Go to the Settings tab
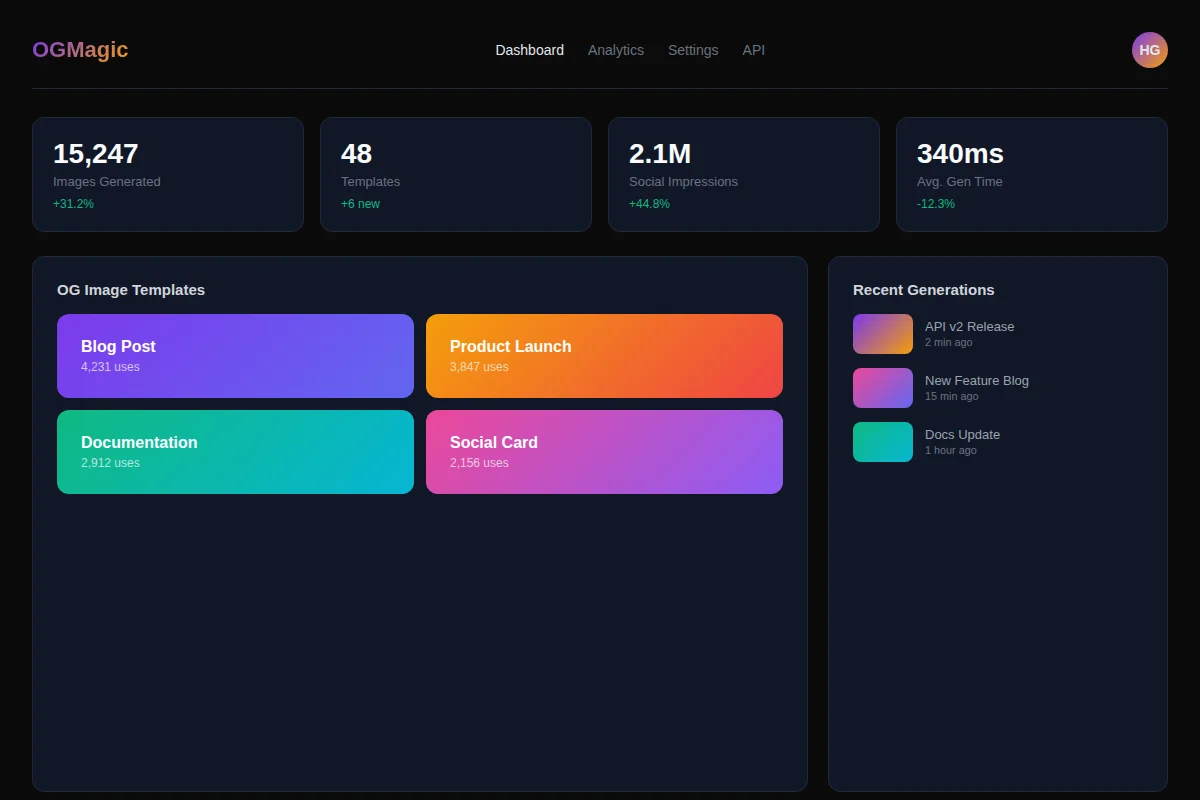1200x800 pixels. pos(693,50)
